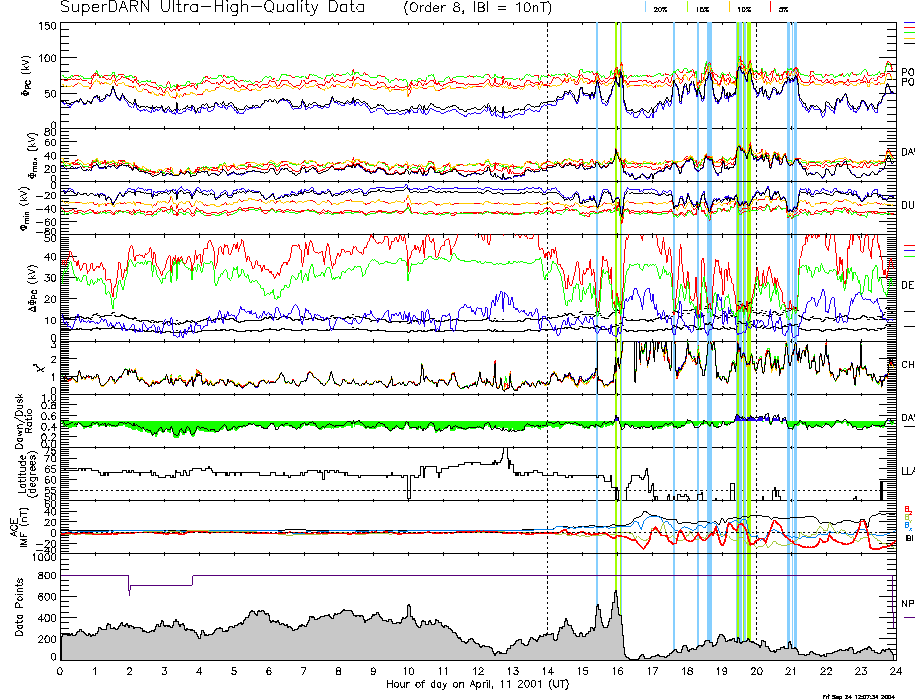The image size is (915, 700).
Task: Click the gray data points peak near hour 16
Action: pyautogui.click(x=616, y=594)
